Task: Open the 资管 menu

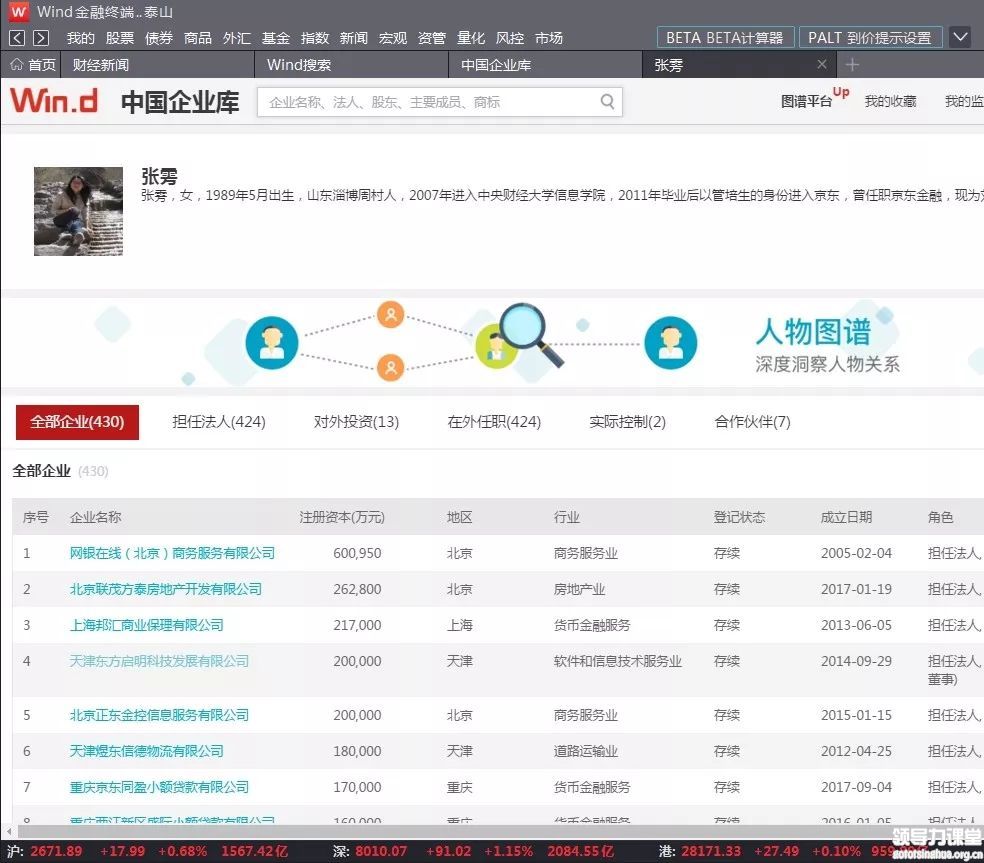Action: pyautogui.click(x=432, y=38)
